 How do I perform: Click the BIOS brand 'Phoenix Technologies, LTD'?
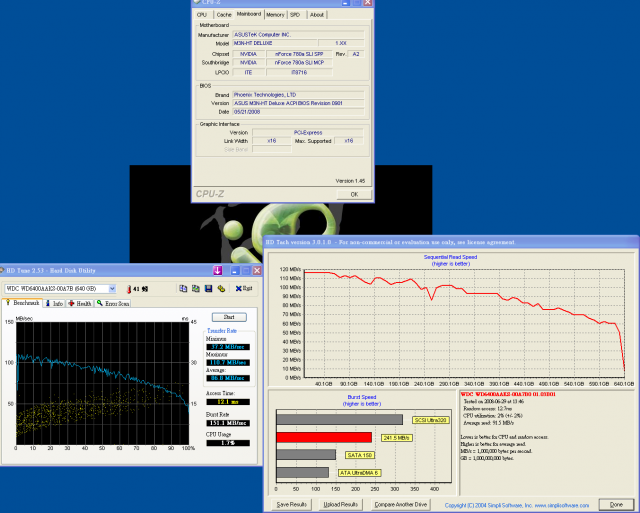pos(298,95)
